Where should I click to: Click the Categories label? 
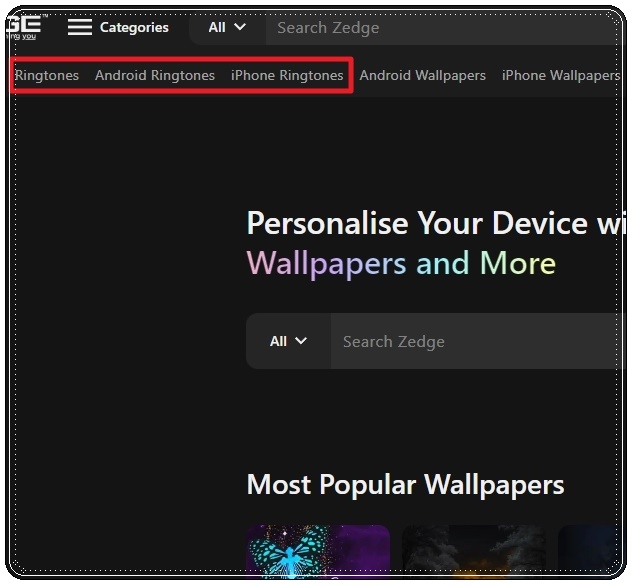[x=134, y=27]
